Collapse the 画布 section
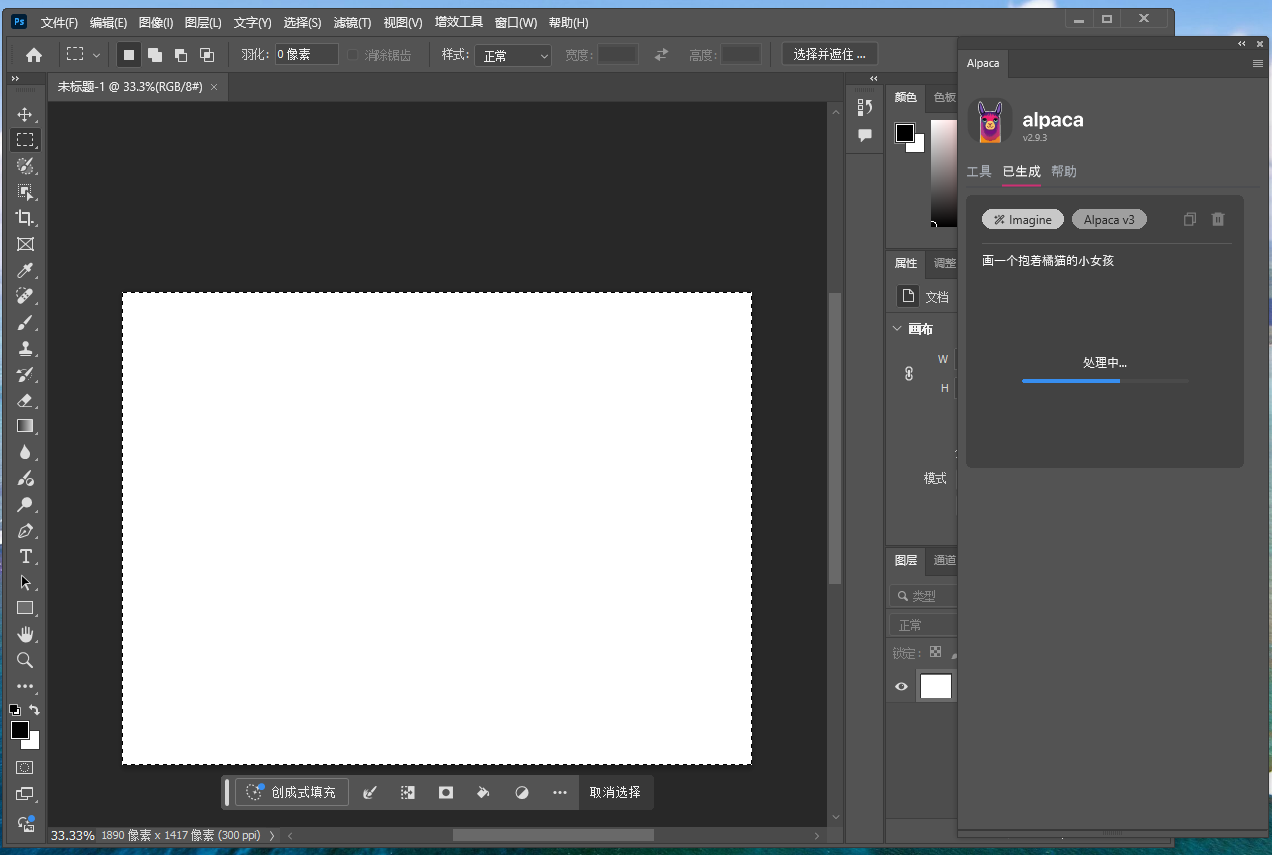This screenshot has width=1272, height=855. [895, 329]
